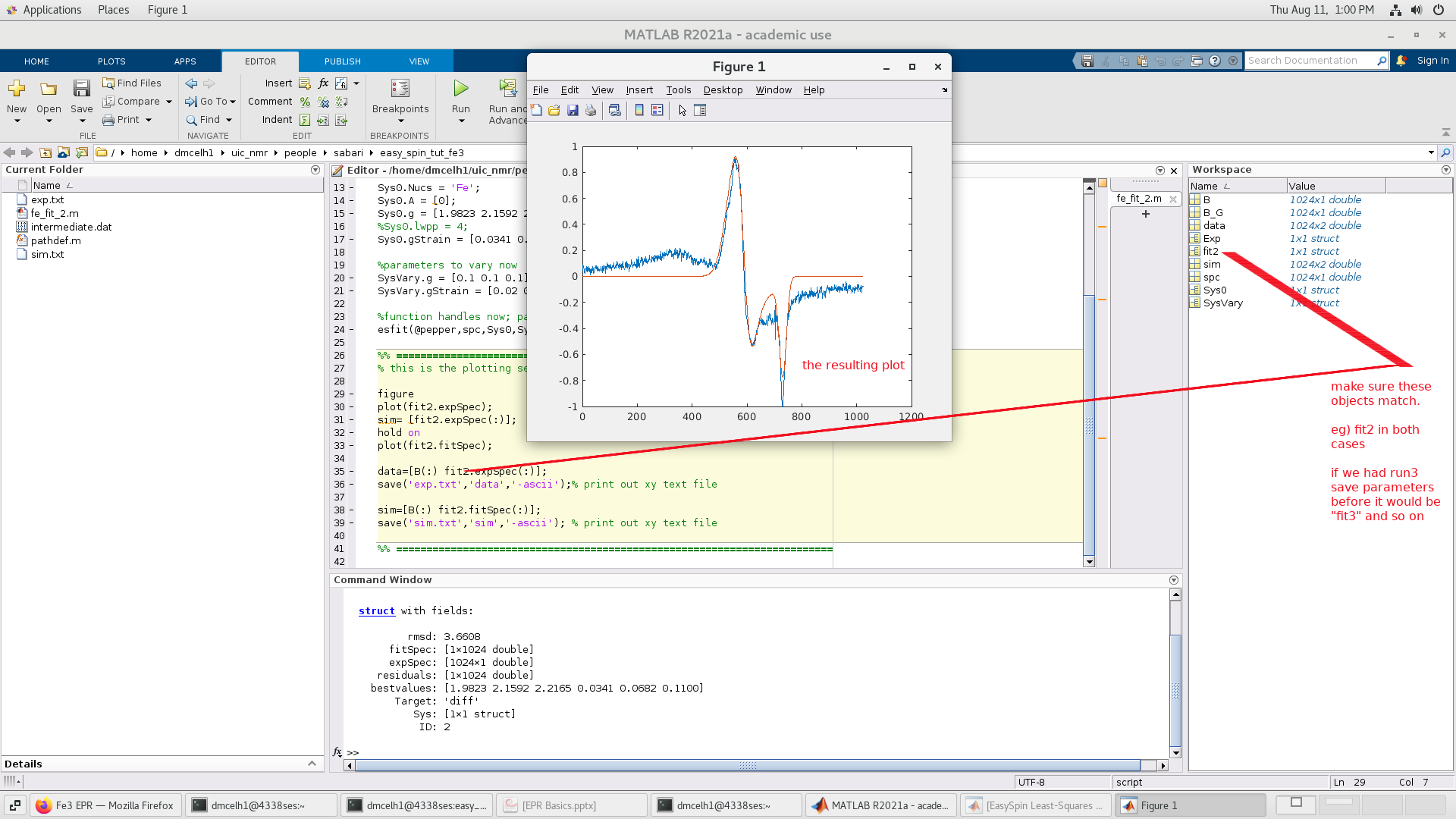The image size is (1456, 819).
Task: Click Firefox Fe3 EPR taskbar button
Action: coord(105,805)
